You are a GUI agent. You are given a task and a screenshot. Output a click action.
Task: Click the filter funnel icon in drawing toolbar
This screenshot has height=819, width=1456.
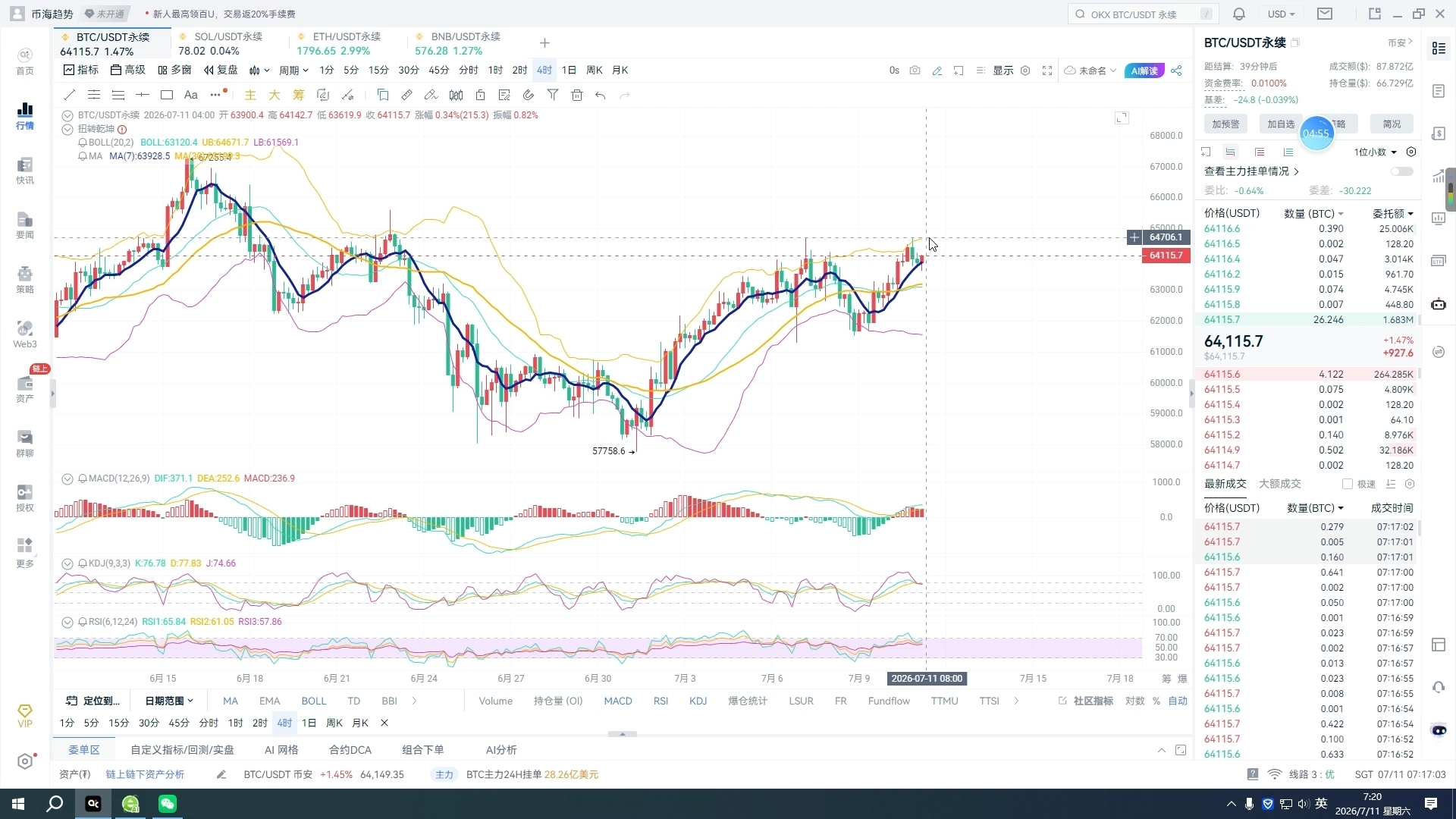click(x=553, y=95)
